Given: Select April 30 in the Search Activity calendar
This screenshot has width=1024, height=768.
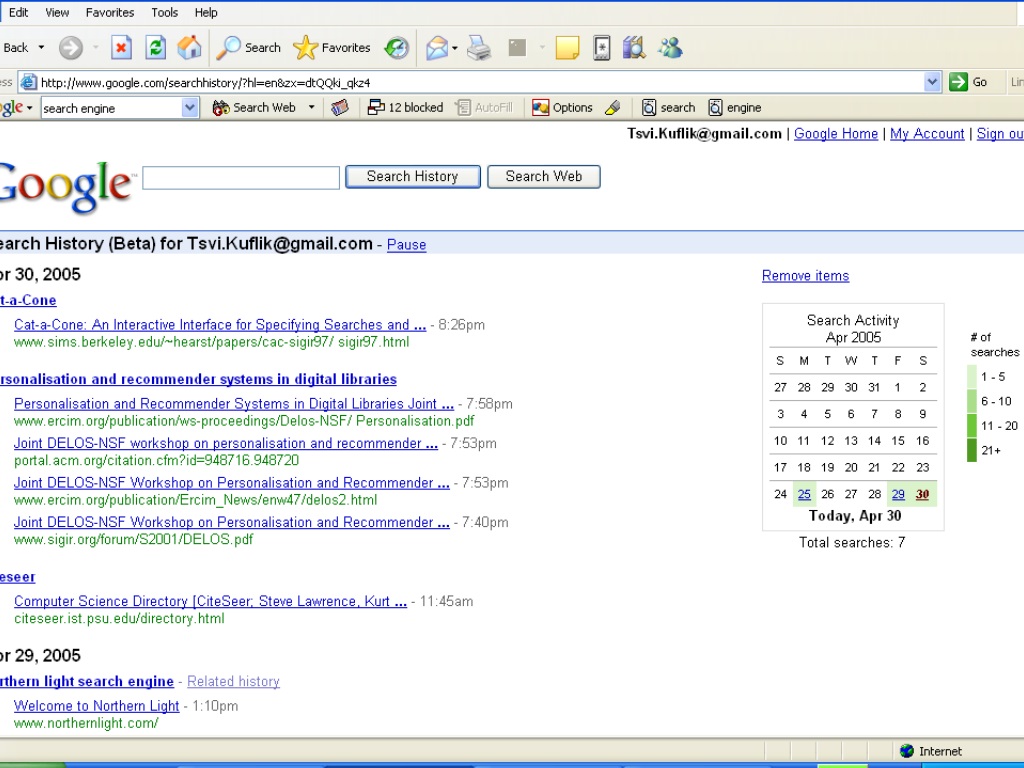Looking at the screenshot, I should [922, 494].
